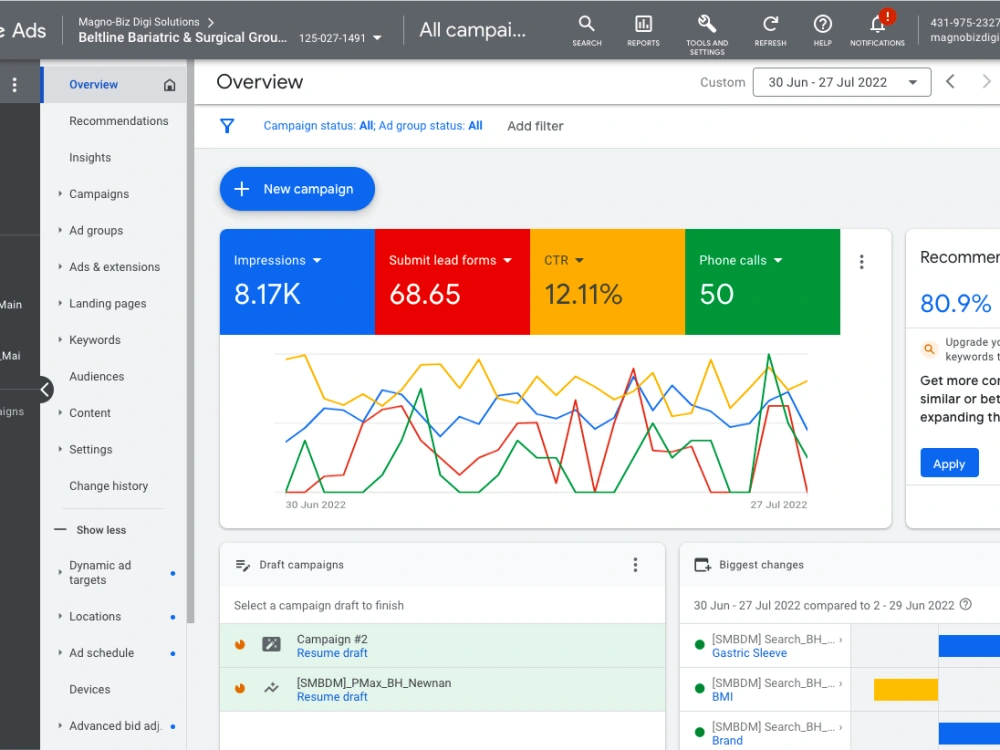Open the Reports icon
This screenshot has height=750, width=1000.
pyautogui.click(x=643, y=31)
